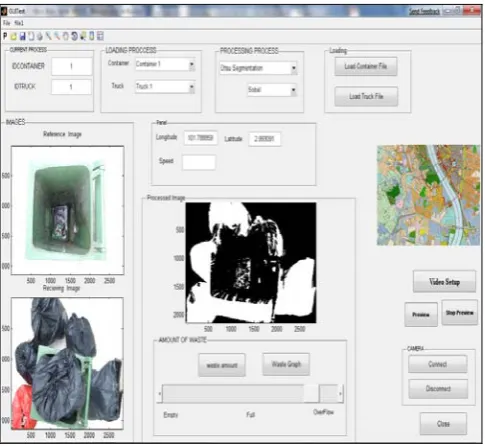Click the Reference Image of the green bin

coord(67,210)
